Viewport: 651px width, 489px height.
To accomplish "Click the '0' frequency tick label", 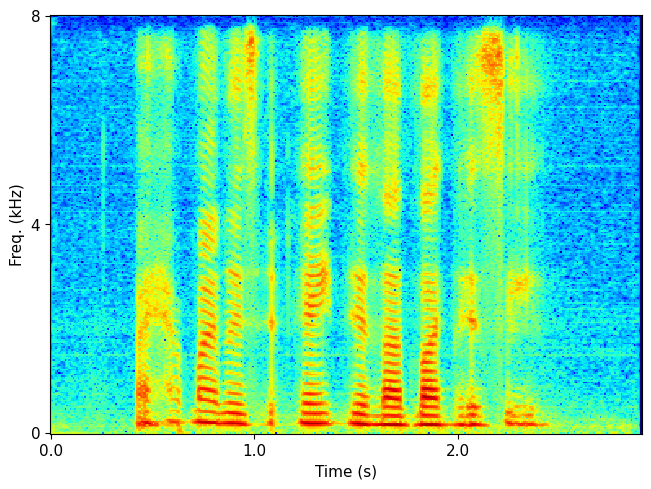I will tap(36, 433).
